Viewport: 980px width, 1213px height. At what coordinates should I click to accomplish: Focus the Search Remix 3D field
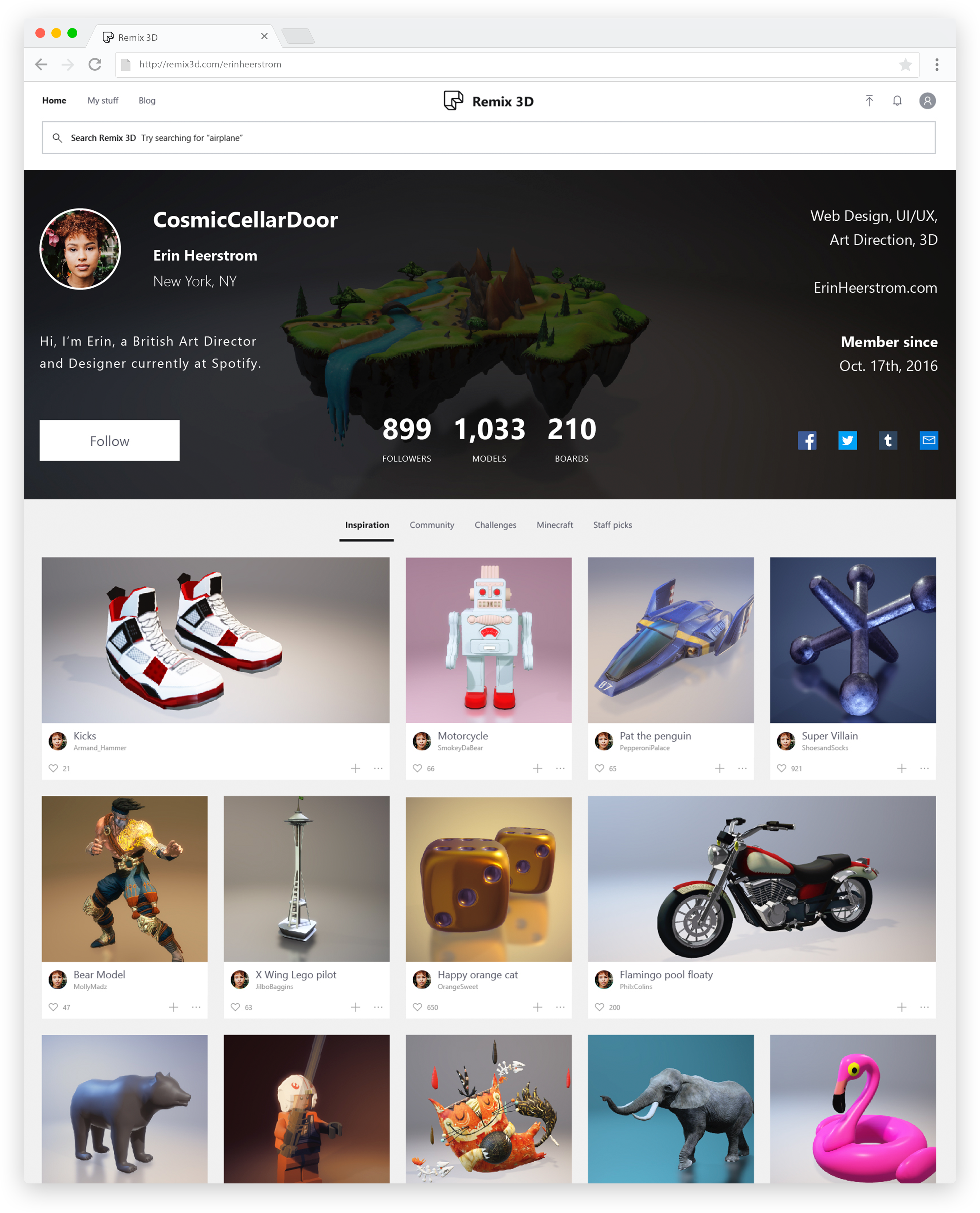488,137
